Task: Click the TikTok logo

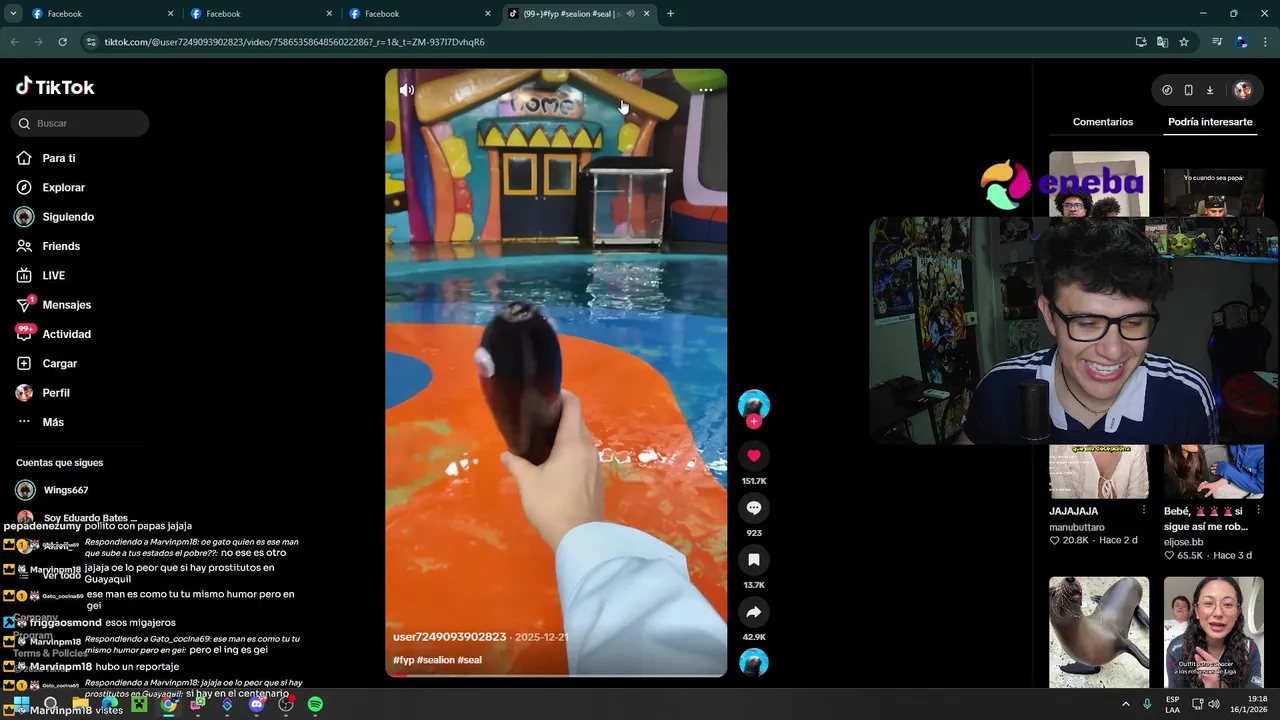Action: click(55, 87)
